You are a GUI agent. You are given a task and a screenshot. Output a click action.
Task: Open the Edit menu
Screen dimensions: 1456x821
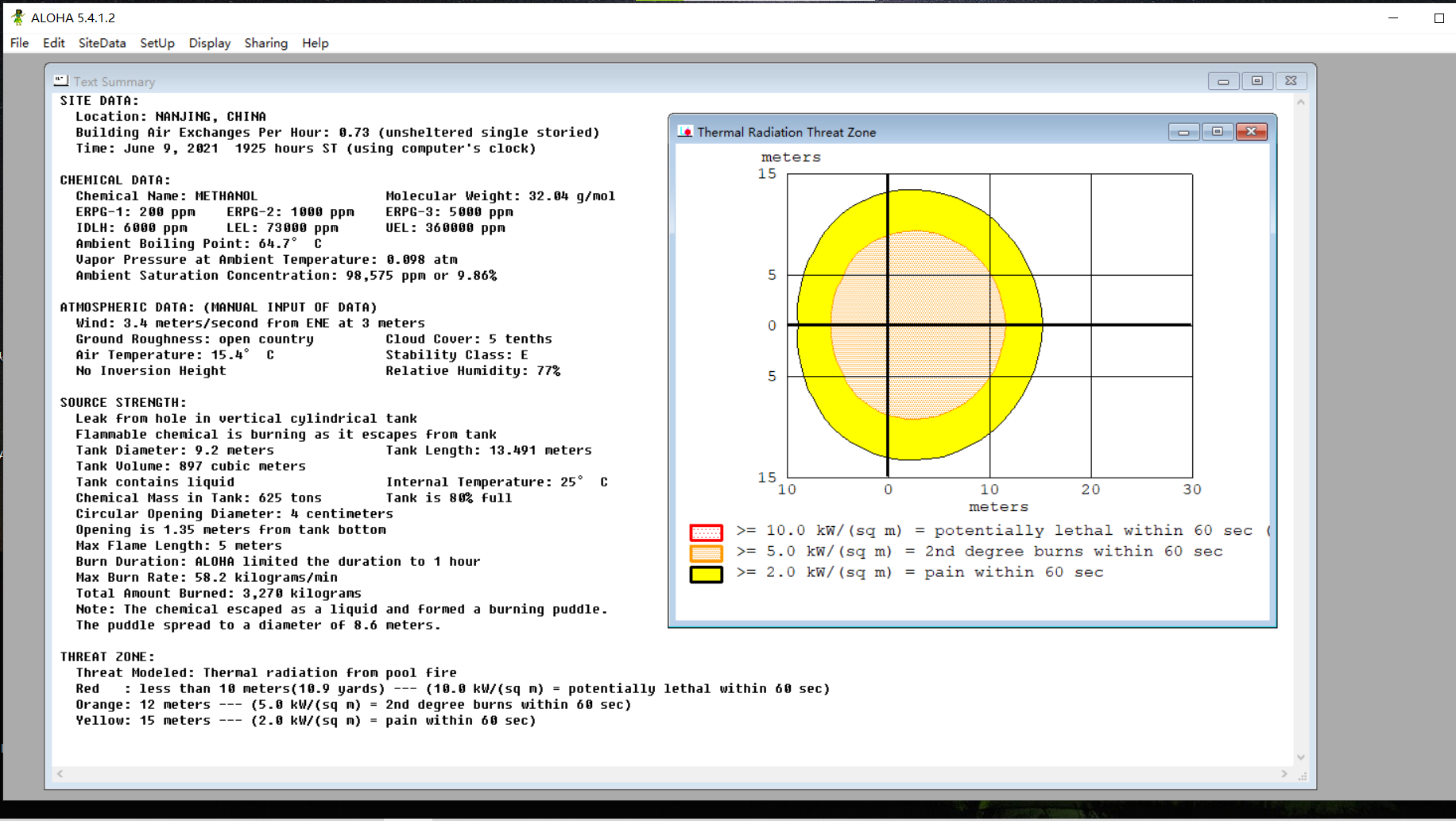(x=54, y=43)
